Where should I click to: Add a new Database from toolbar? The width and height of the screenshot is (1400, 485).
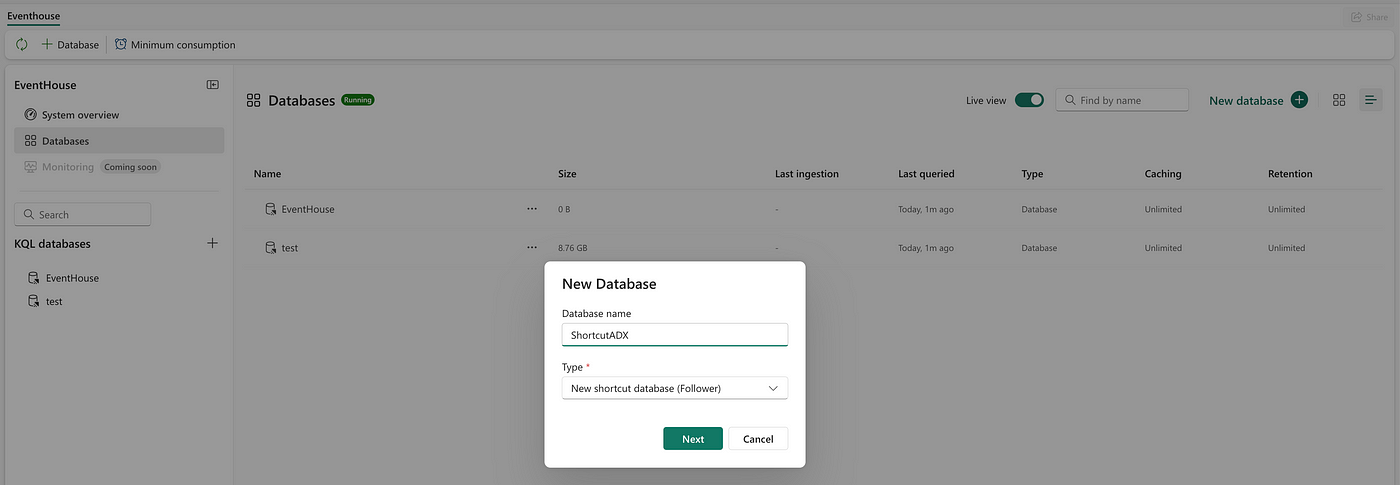[70, 45]
